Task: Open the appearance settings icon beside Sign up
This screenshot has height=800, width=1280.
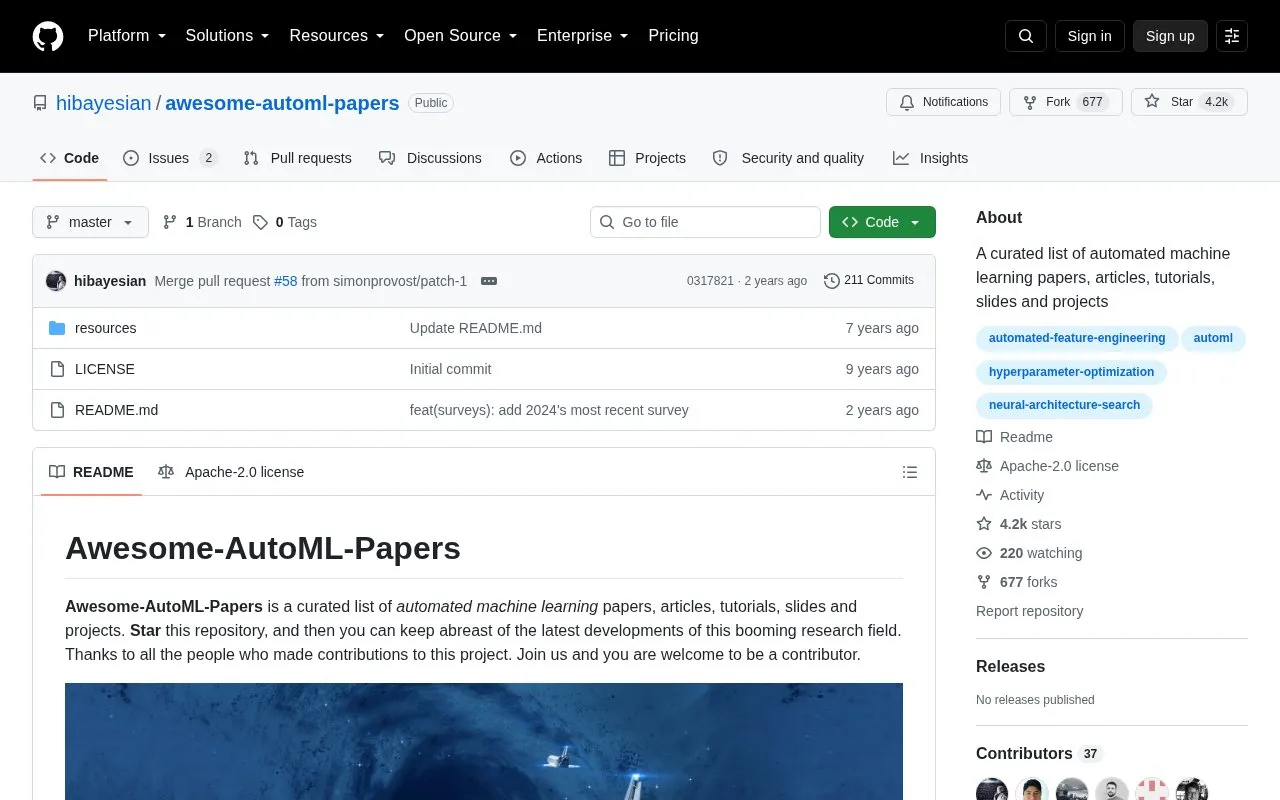Action: pyautogui.click(x=1232, y=36)
